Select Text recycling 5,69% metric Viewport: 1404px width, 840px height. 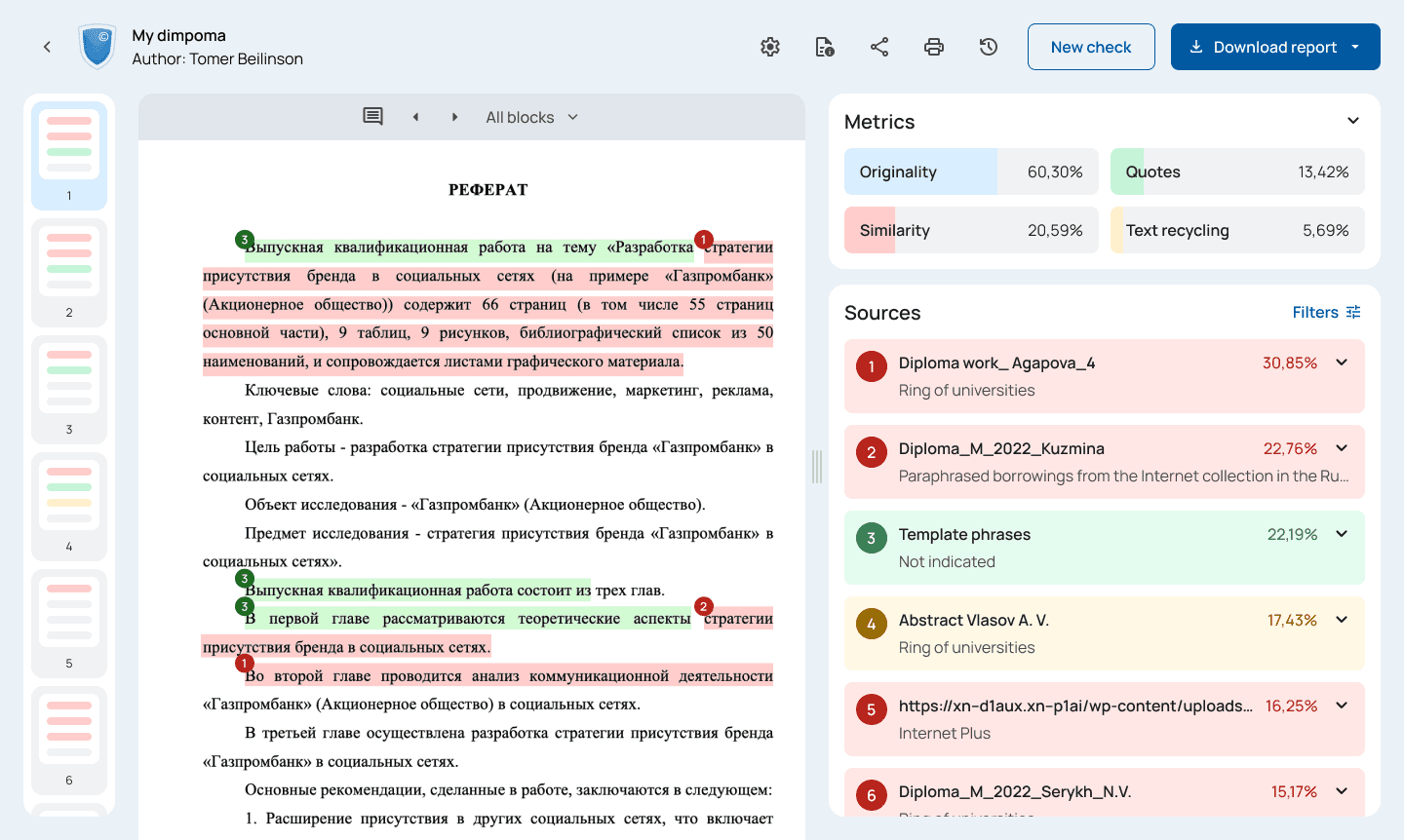click(1237, 230)
